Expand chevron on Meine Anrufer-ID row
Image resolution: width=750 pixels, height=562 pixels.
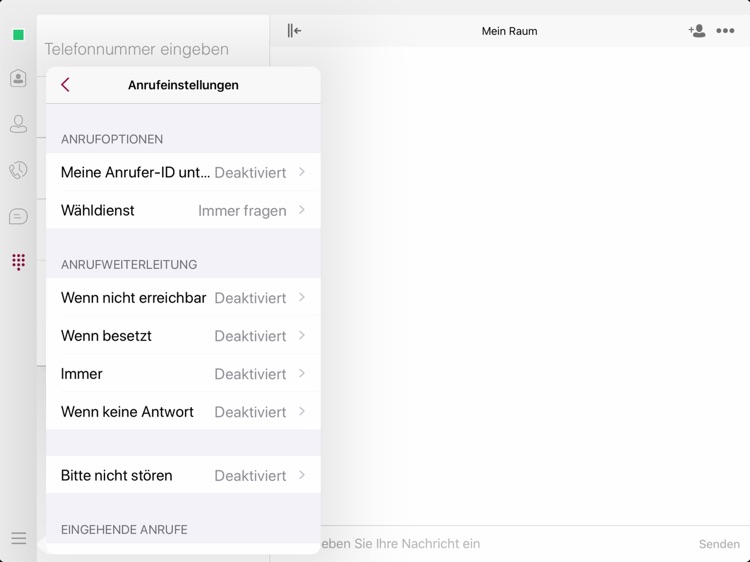(x=302, y=172)
